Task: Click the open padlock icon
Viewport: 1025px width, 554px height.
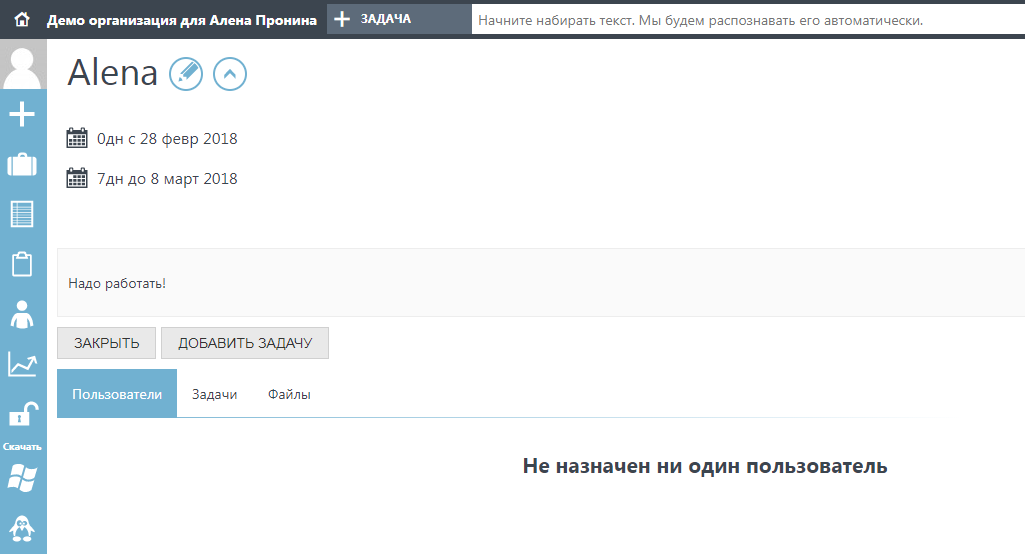Action: point(22,414)
